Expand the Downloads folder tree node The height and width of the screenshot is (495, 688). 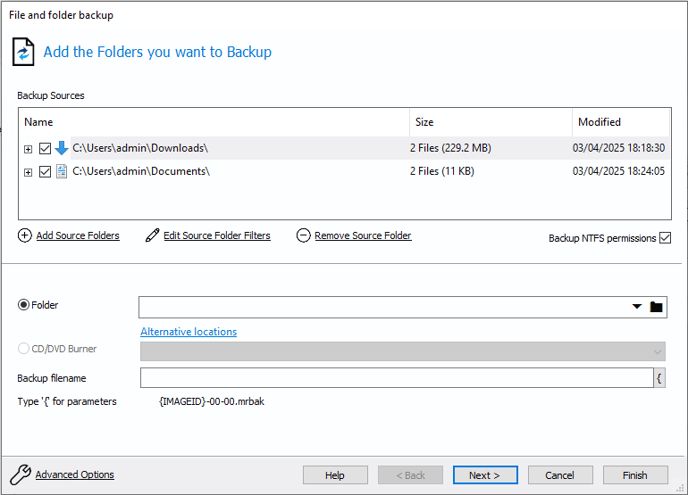(28, 149)
